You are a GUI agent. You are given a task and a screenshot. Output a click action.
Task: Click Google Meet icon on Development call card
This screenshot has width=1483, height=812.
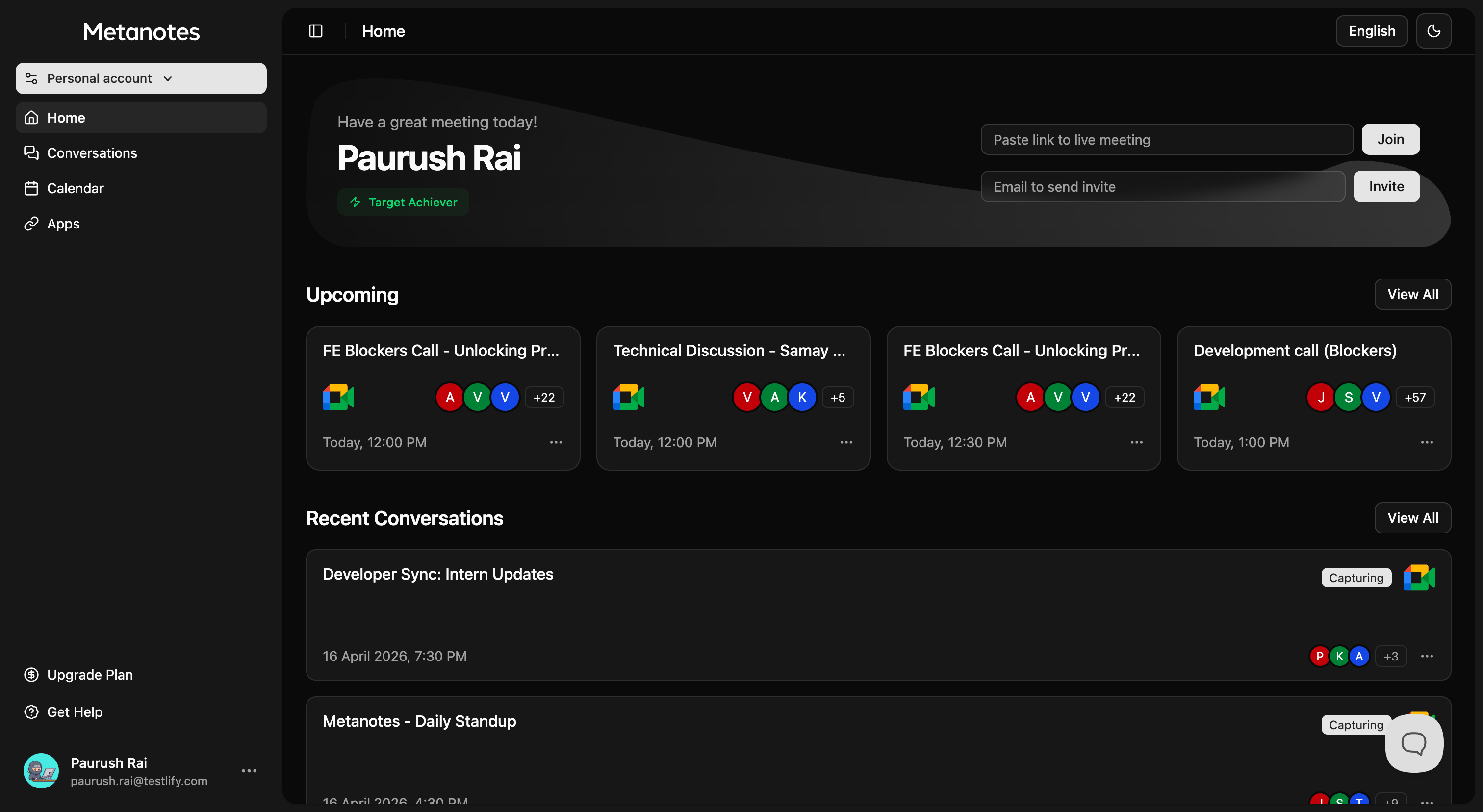(x=1209, y=397)
